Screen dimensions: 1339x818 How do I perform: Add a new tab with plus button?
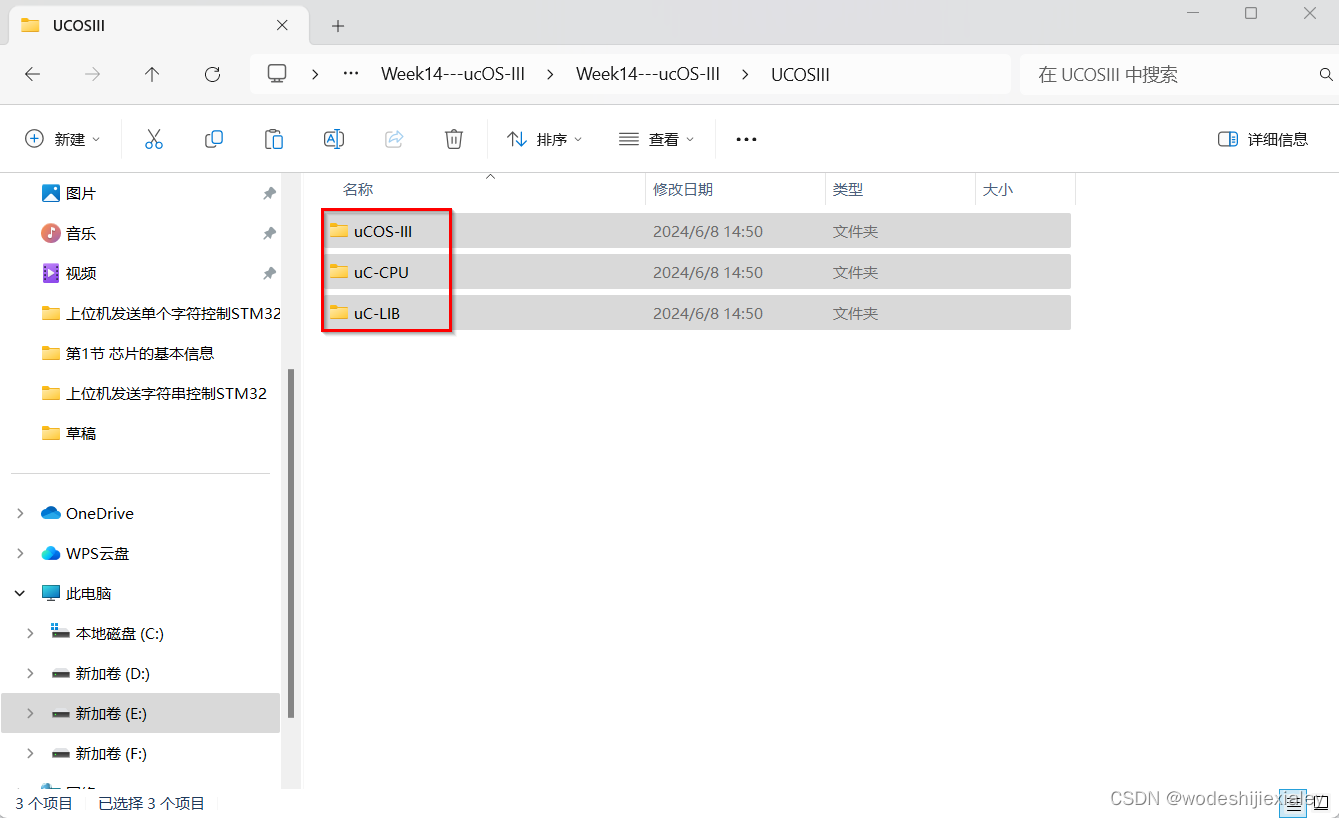point(338,26)
